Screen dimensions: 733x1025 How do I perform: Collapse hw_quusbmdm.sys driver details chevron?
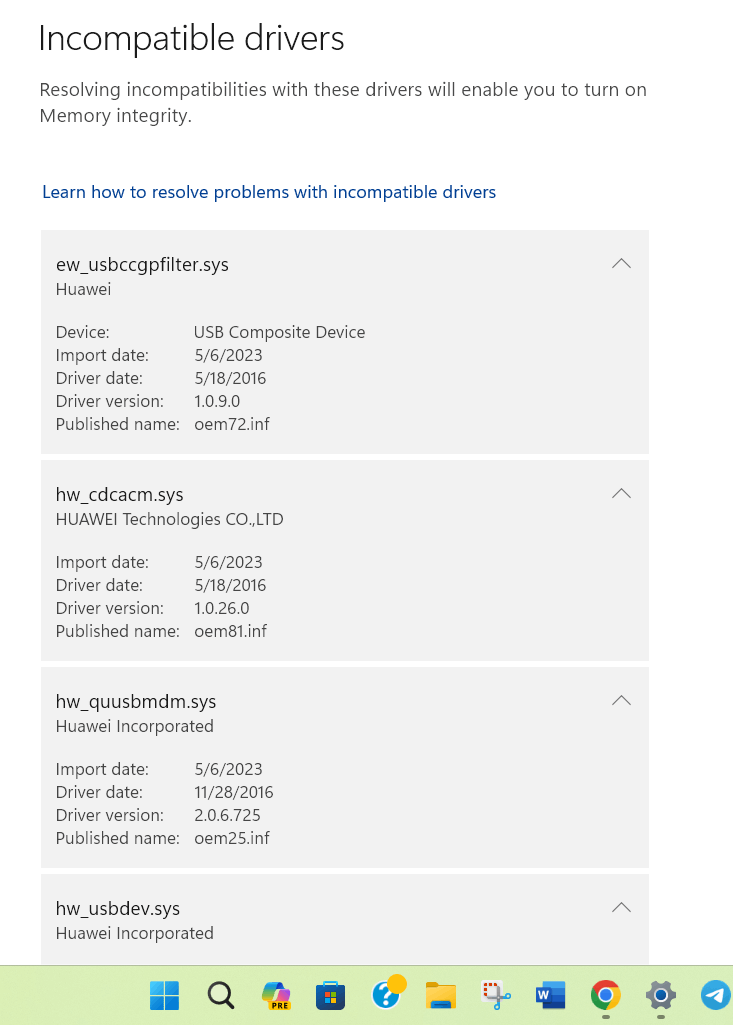click(621, 701)
